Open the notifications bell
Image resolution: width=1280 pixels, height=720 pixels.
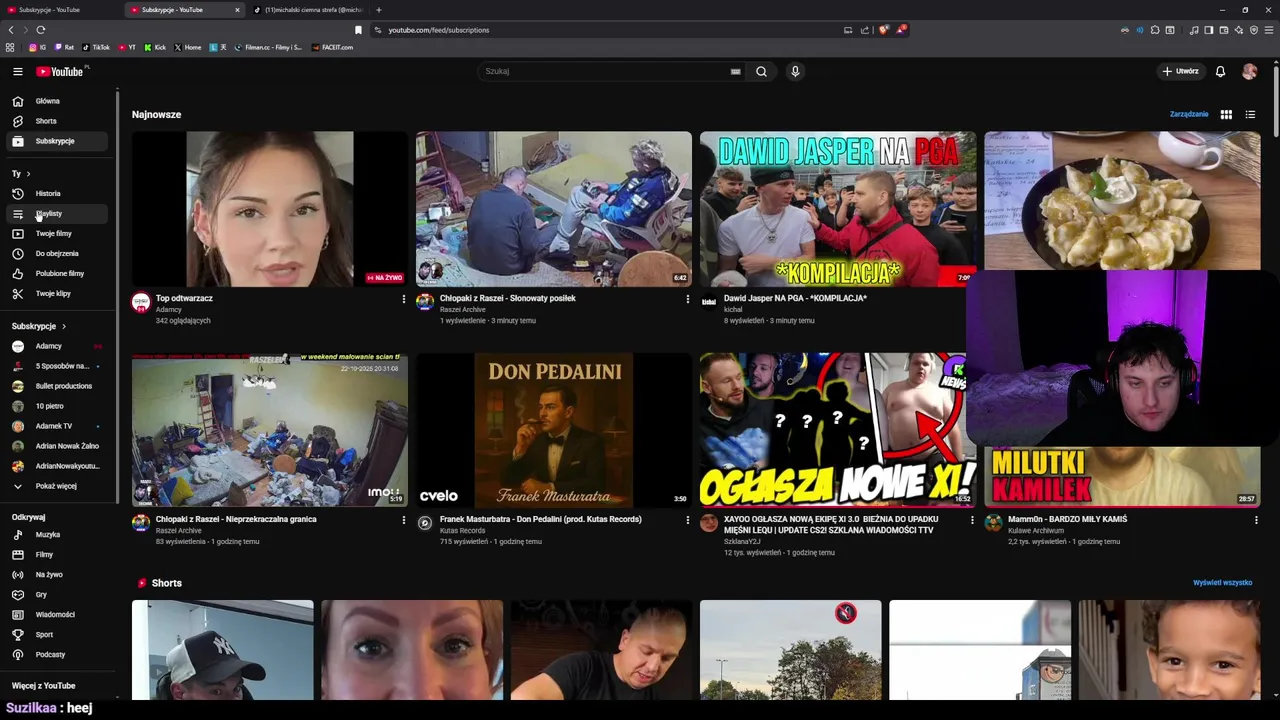click(x=1220, y=71)
